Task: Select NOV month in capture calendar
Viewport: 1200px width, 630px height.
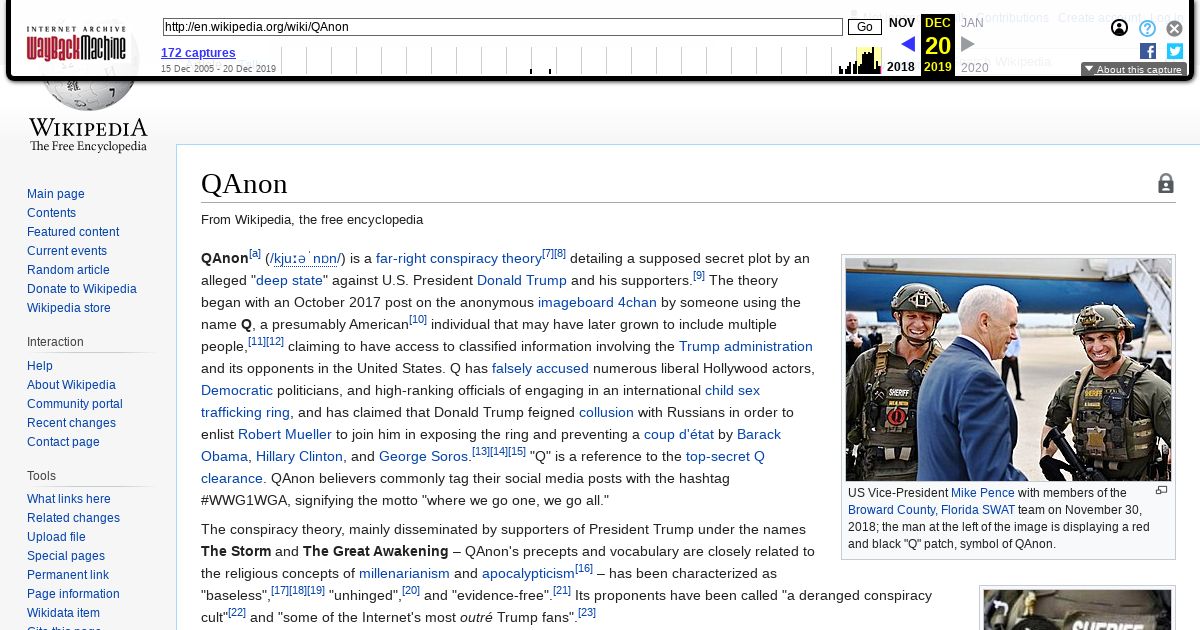Action: [901, 23]
